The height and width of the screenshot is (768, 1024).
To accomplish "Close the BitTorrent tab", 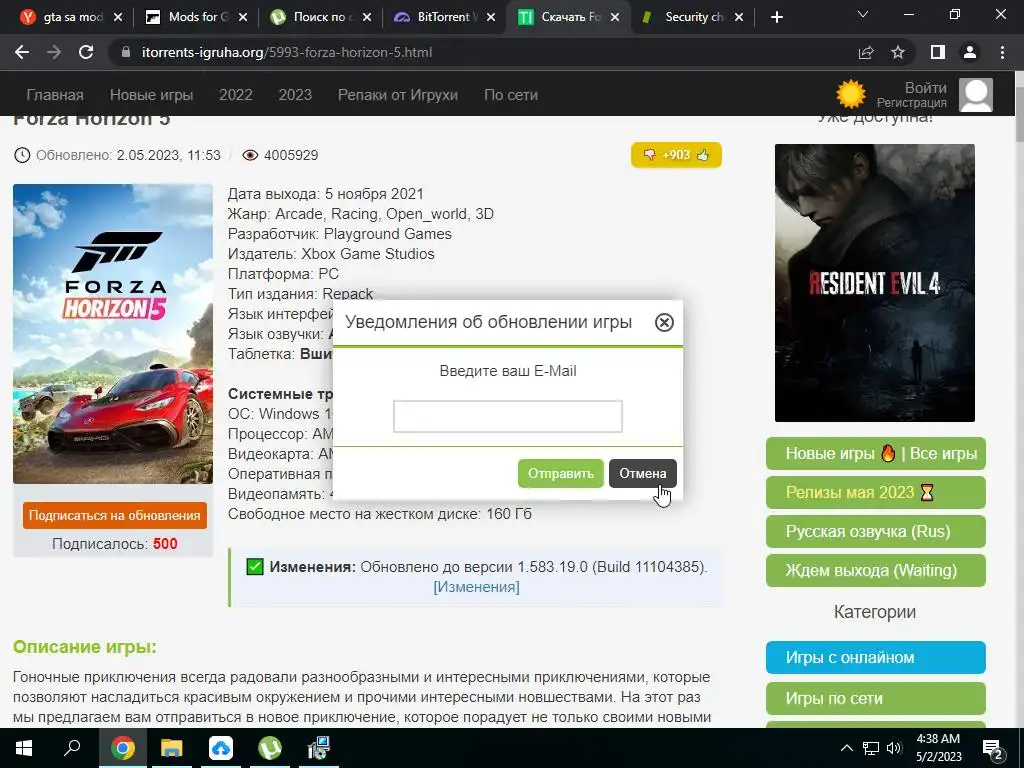I will tap(491, 18).
